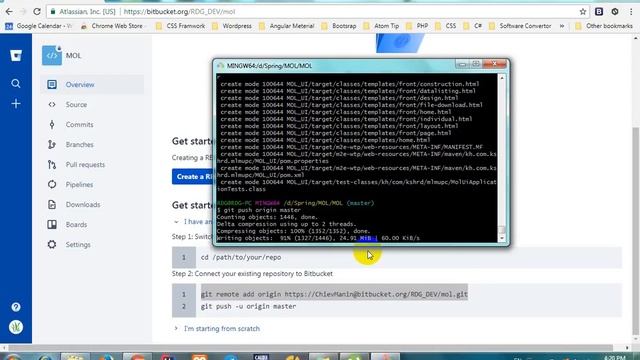This screenshot has width=640, height=360.
Task: Bookmark this page with the star icon
Action: click(x=583, y=12)
